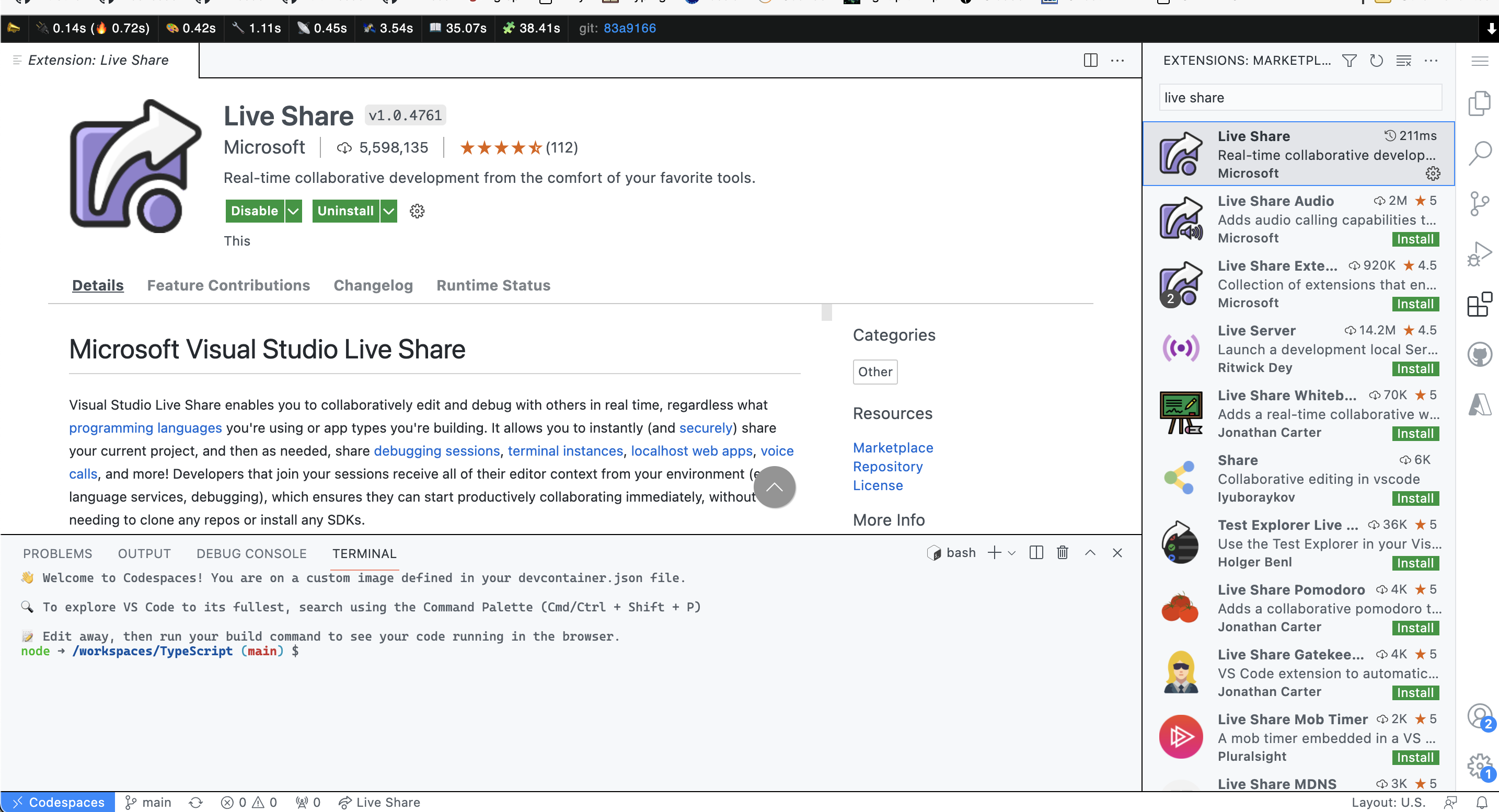The image size is (1499, 812).
Task: Click Uninstall button for Live Share
Action: 345,211
